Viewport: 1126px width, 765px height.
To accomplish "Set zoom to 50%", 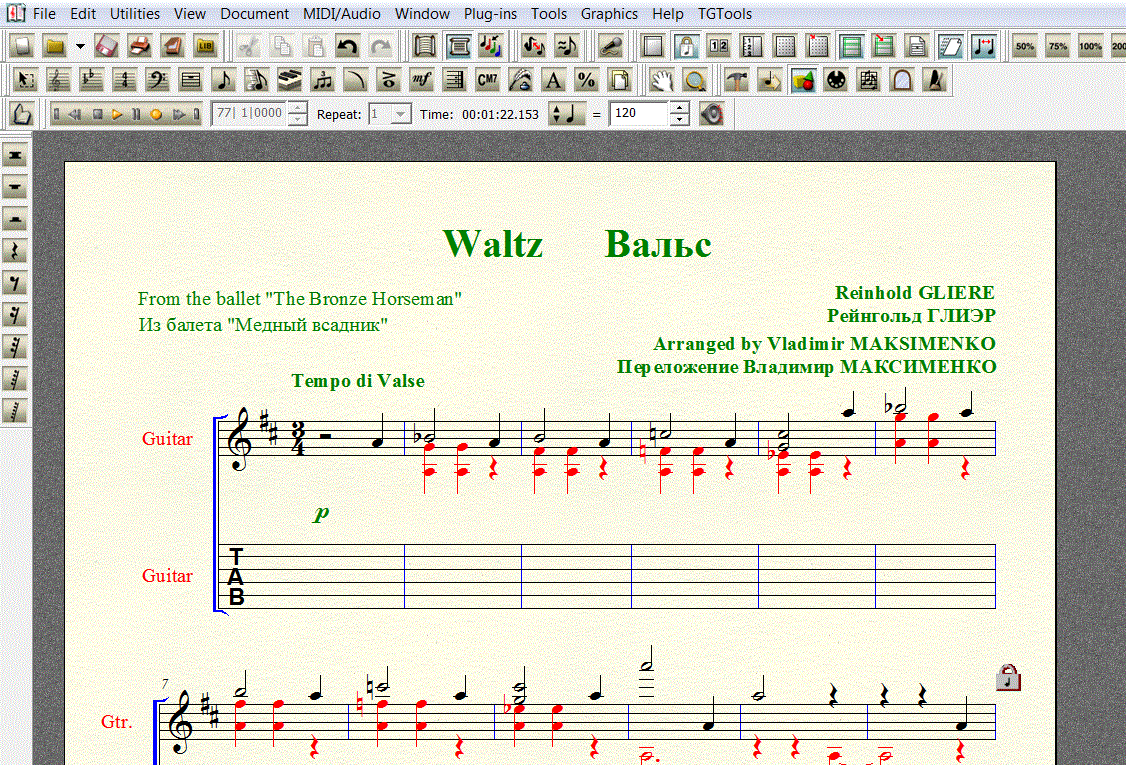I will pyautogui.click(x=1025, y=47).
